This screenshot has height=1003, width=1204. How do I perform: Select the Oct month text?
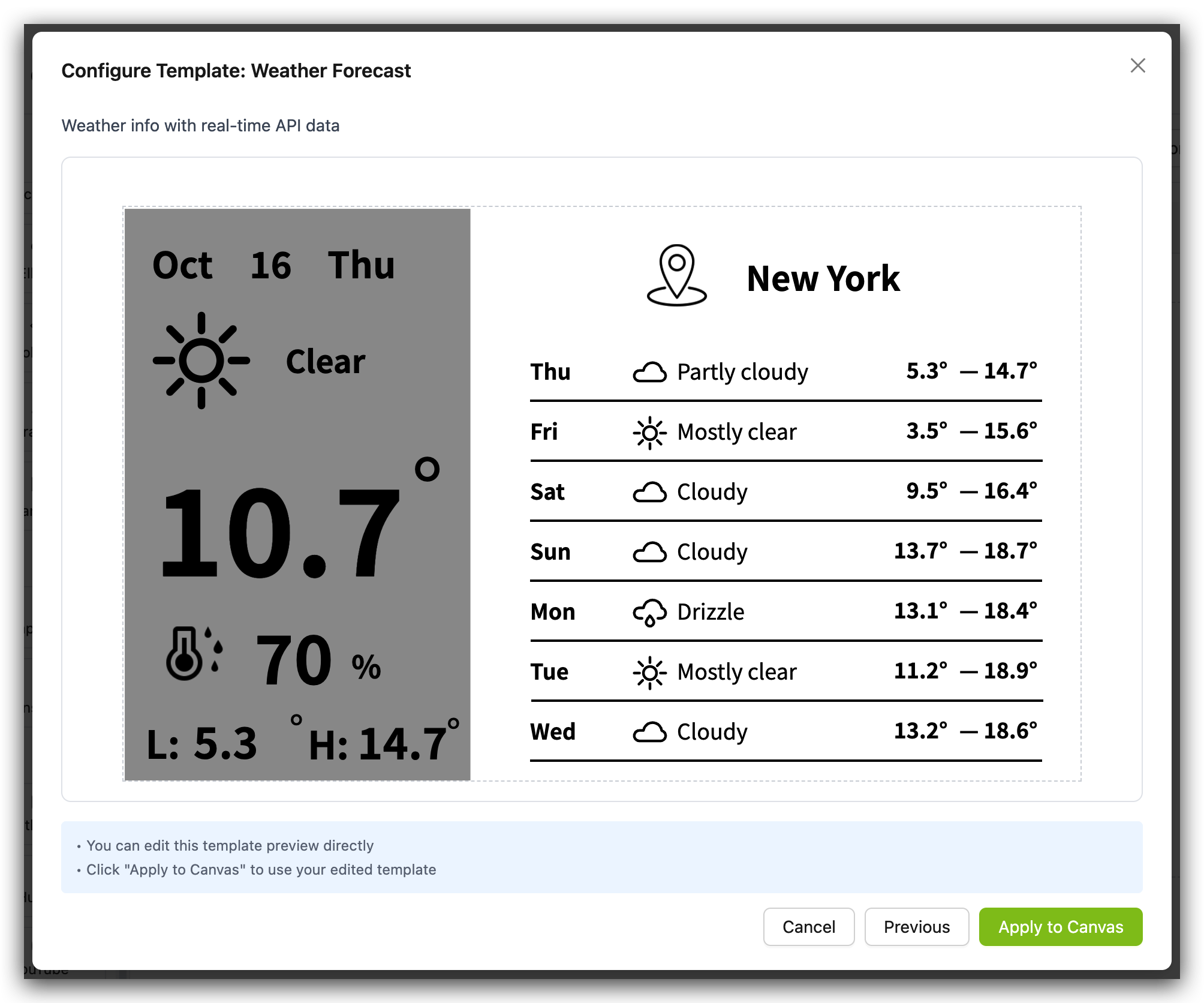[x=182, y=266]
